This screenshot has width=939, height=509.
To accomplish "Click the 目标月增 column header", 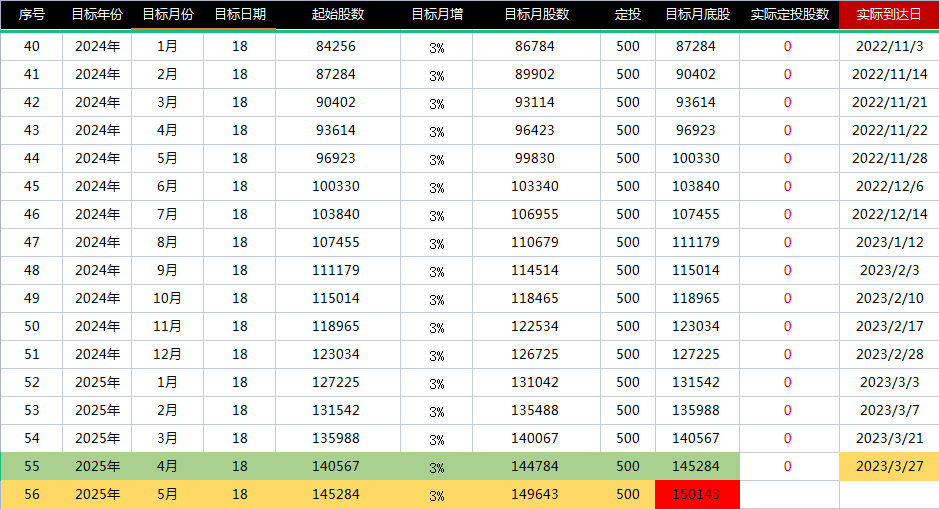I will click(437, 14).
